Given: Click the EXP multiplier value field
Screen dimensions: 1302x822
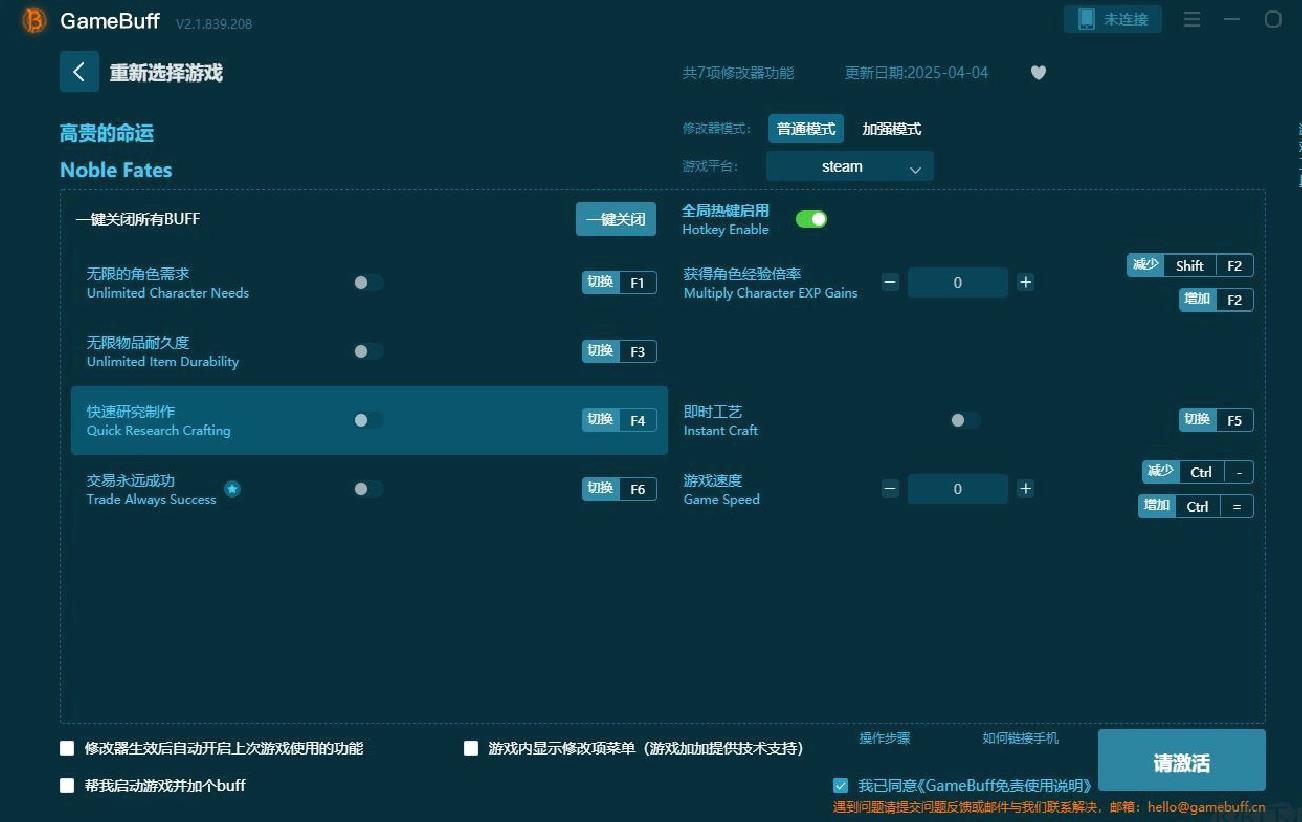Looking at the screenshot, I should pyautogui.click(x=957, y=282).
